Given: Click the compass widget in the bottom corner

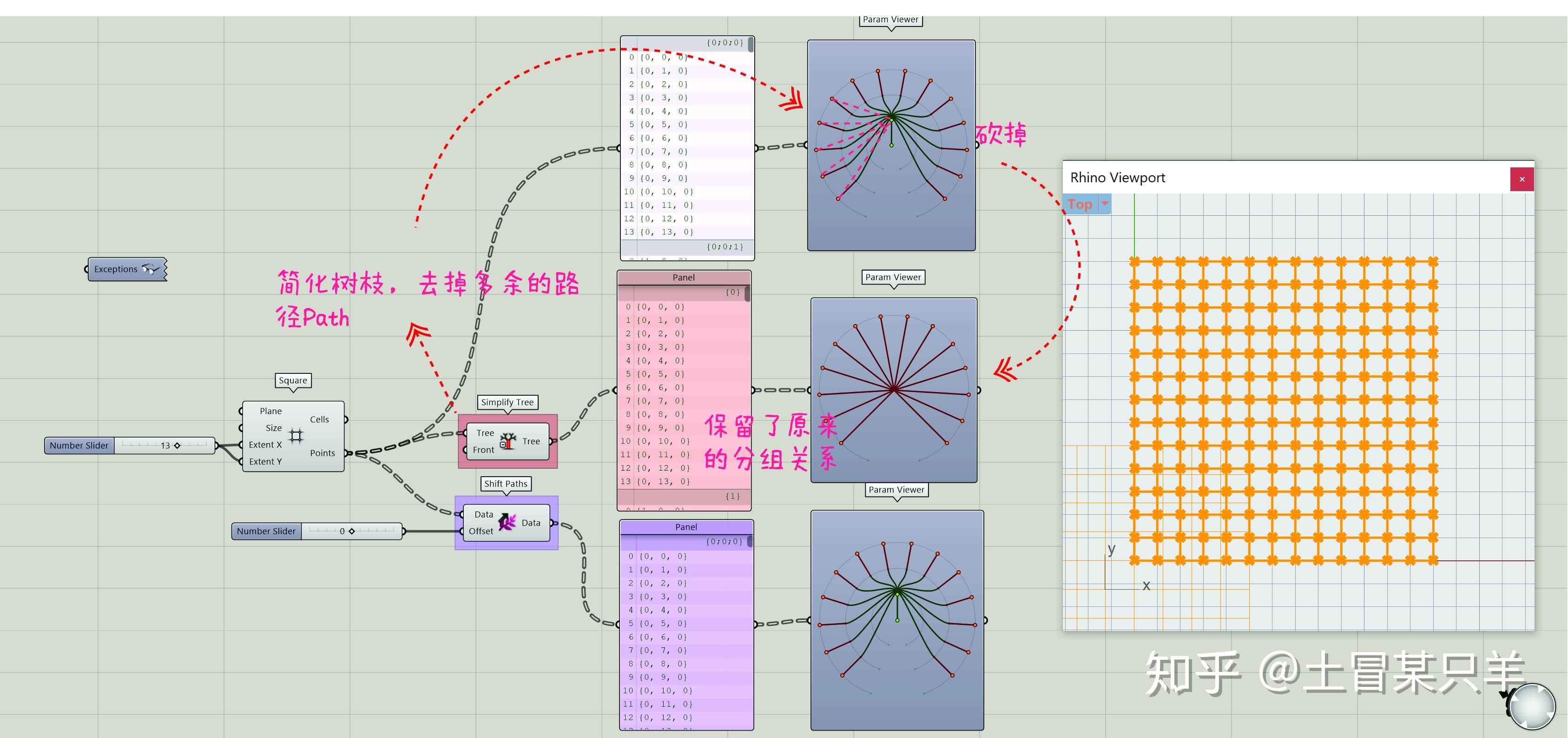Looking at the screenshot, I should [x=1532, y=706].
